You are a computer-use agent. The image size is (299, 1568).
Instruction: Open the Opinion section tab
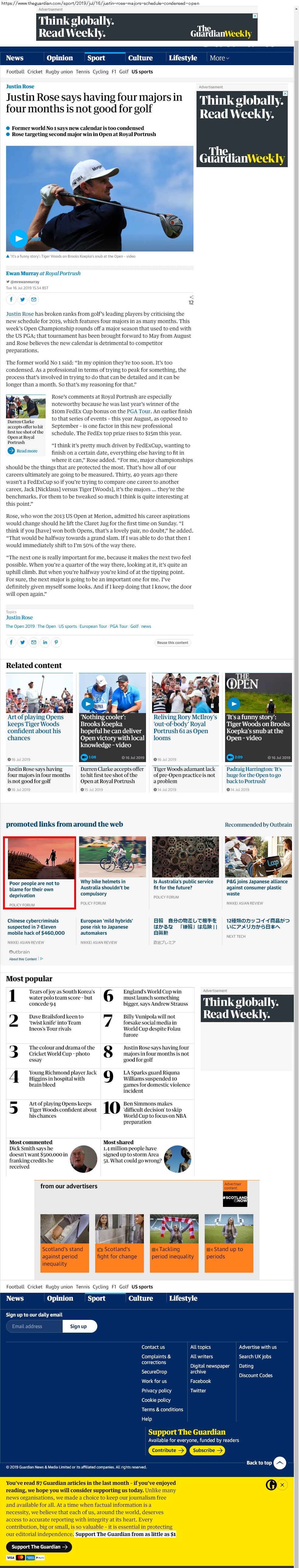tap(60, 58)
